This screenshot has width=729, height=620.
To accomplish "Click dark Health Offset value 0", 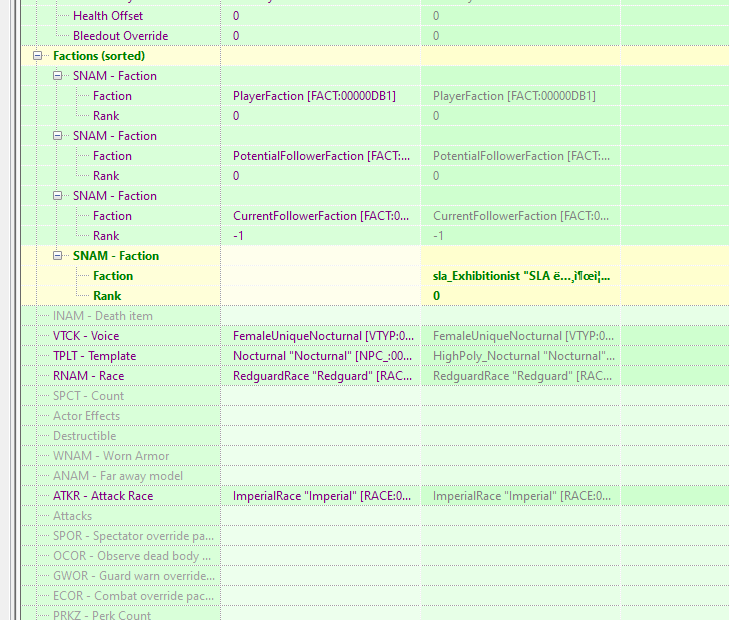I will point(236,16).
